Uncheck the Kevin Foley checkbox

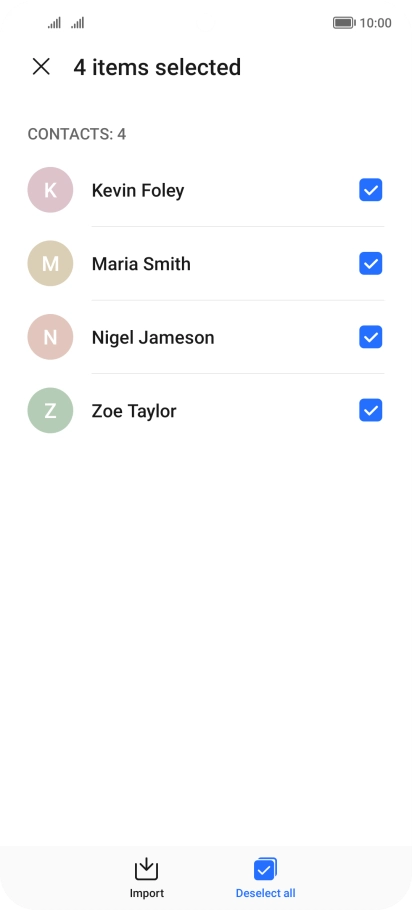pyautogui.click(x=370, y=190)
